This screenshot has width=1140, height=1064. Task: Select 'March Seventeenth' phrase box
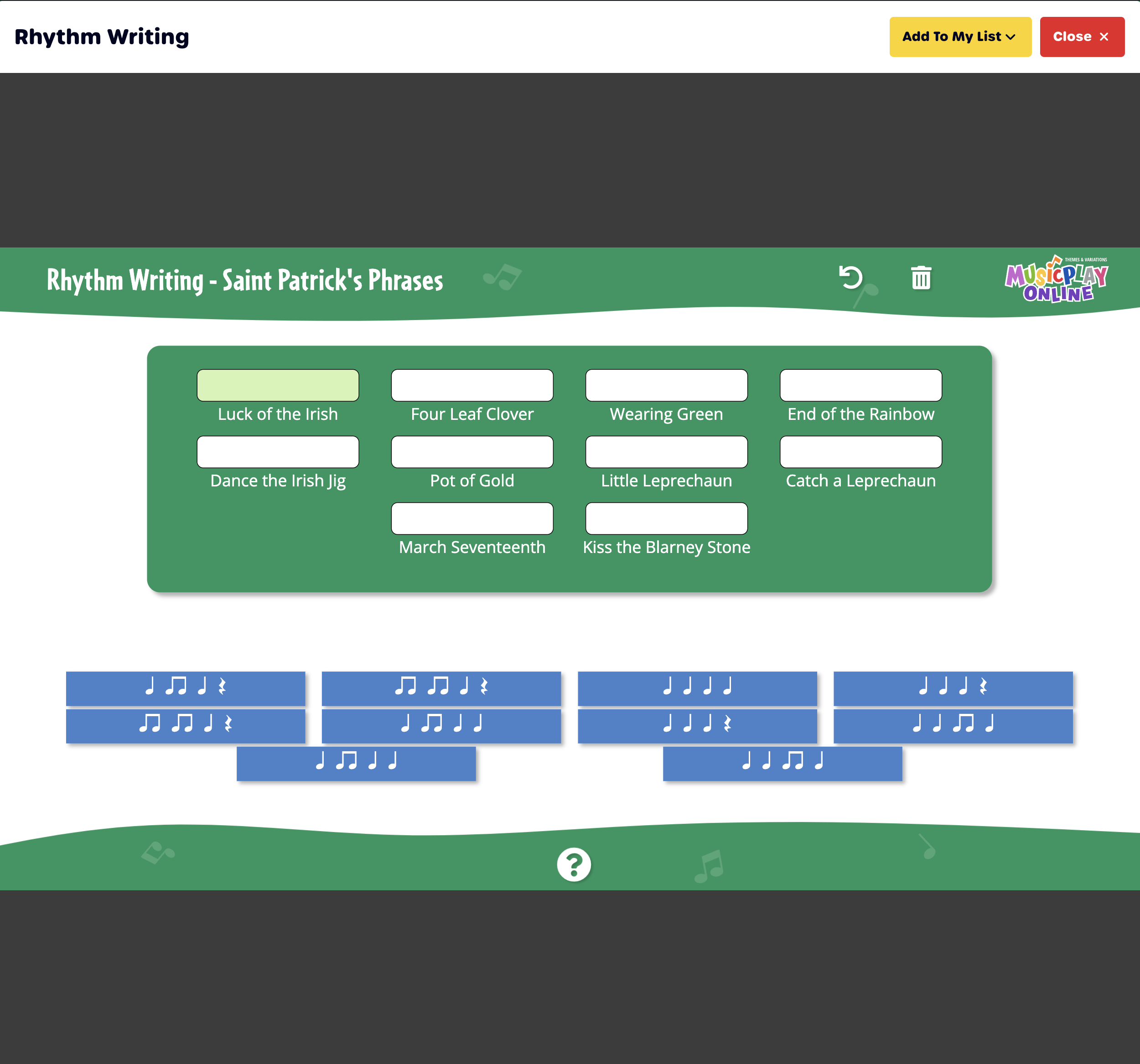[472, 519]
